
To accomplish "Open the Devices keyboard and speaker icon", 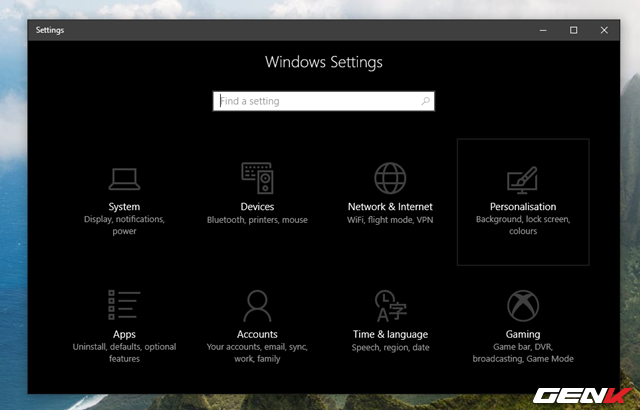I will (257, 178).
